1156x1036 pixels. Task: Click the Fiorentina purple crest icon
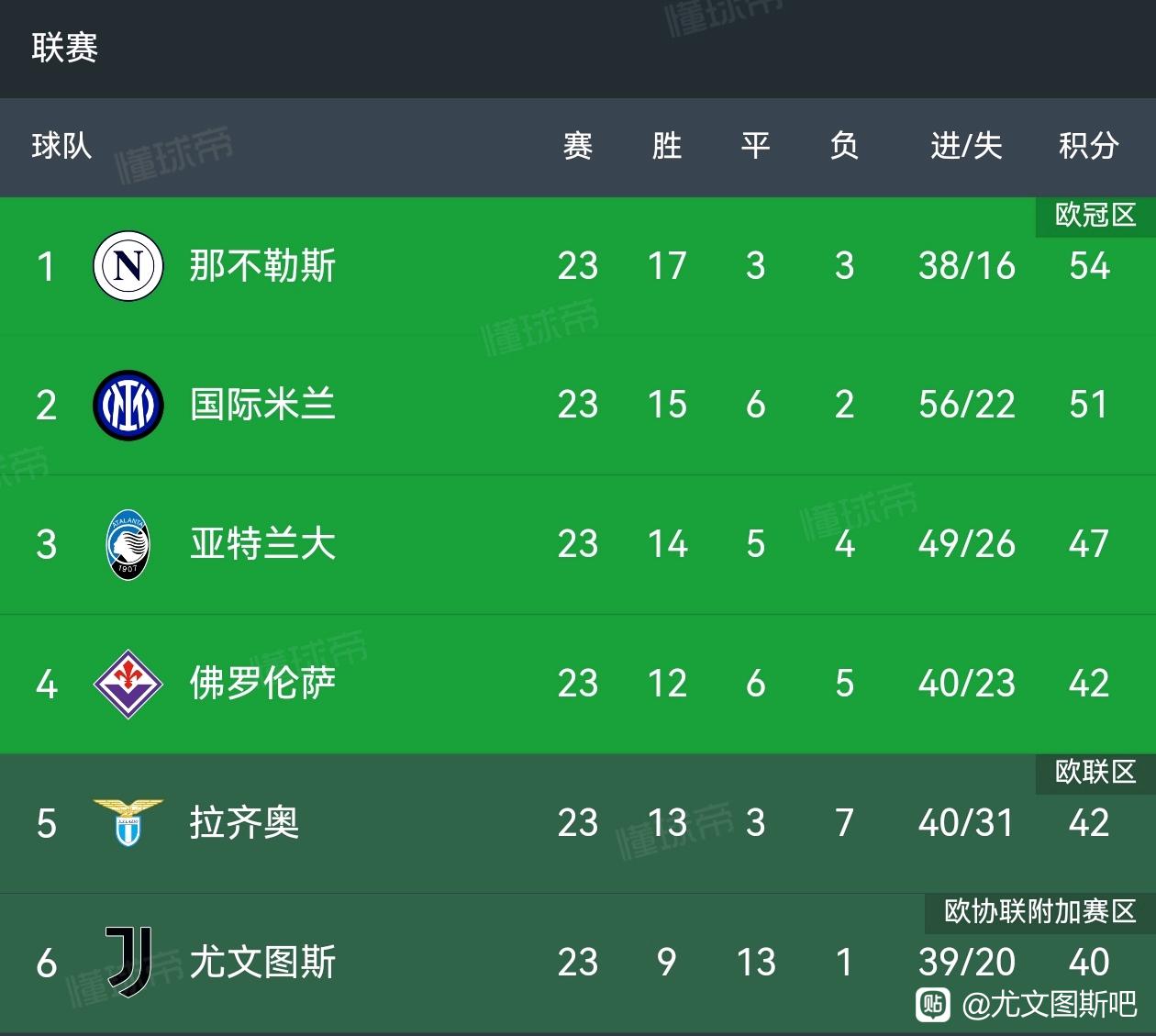tap(128, 684)
